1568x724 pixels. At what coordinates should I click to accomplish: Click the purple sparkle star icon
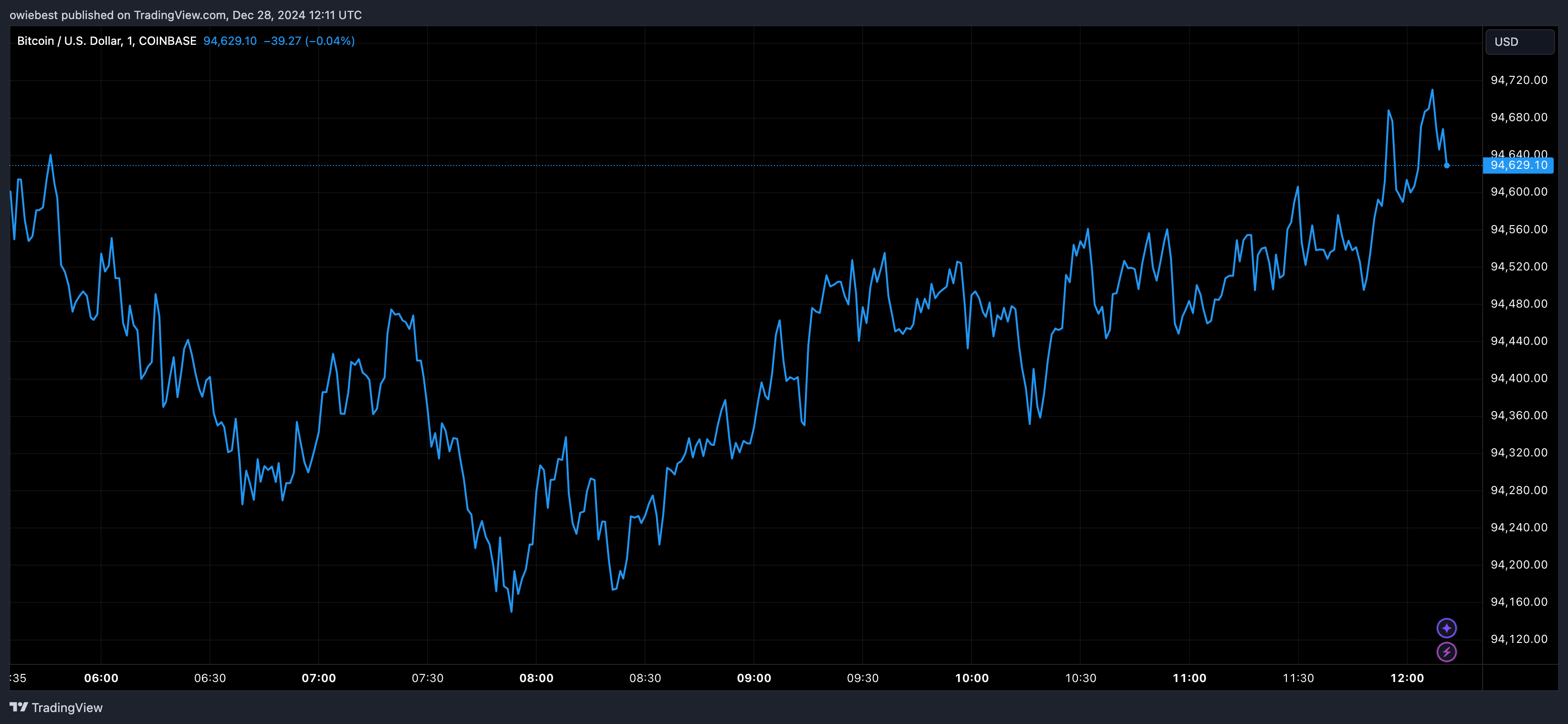point(1446,627)
